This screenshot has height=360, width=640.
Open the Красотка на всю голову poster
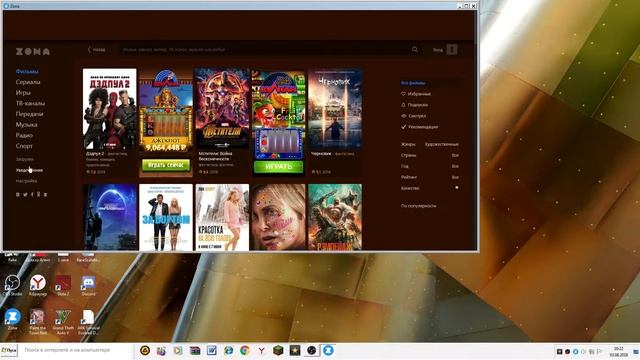222,217
